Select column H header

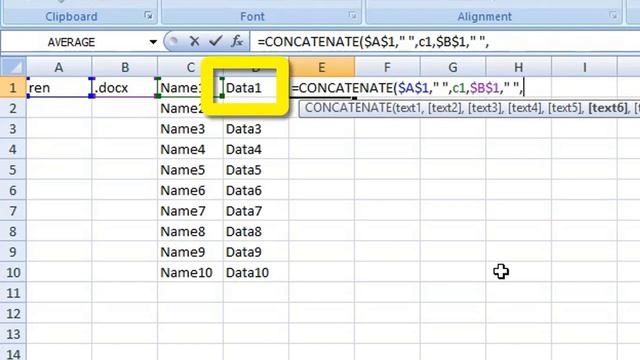tap(518, 67)
